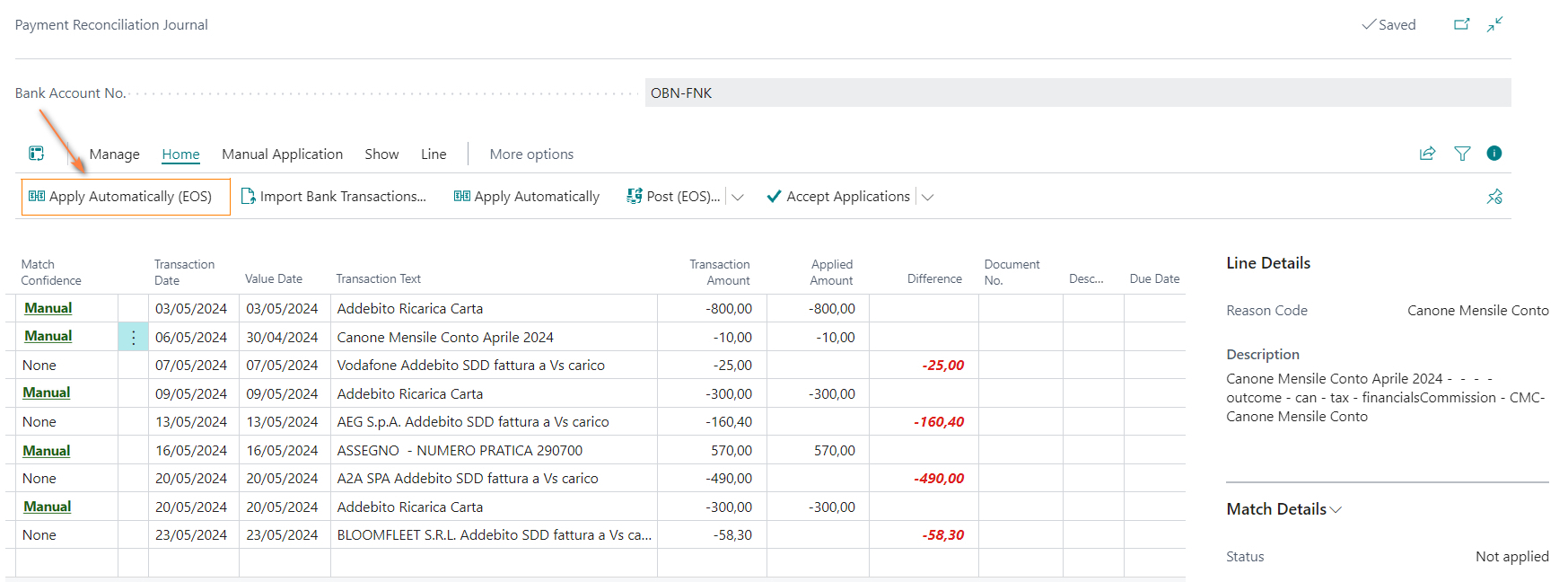This screenshot has width=1568, height=582.
Task: Collapse the Match Details section
Action: click(1283, 509)
